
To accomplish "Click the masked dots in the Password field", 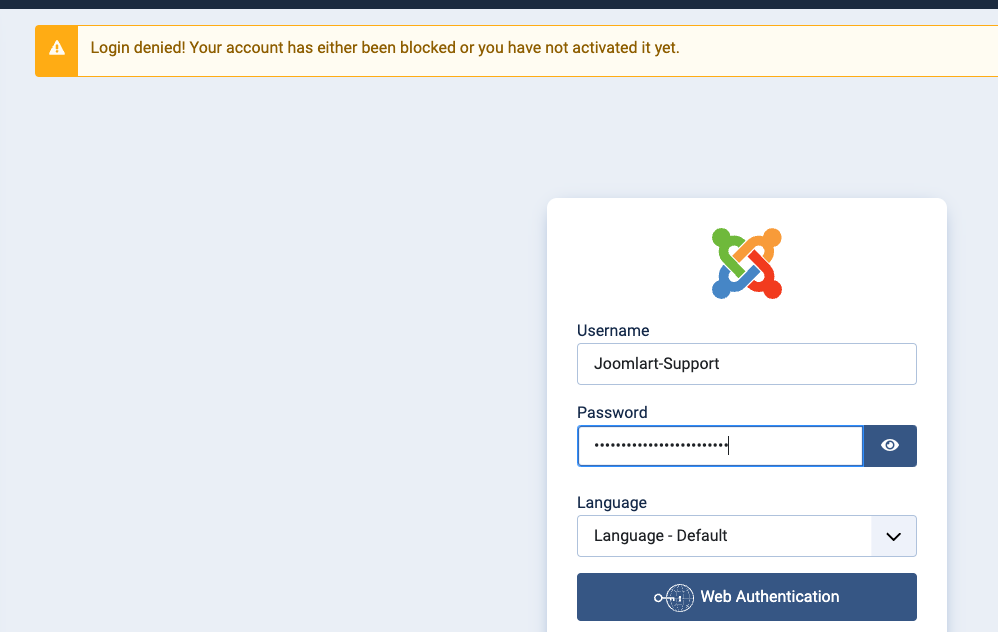I will pos(660,446).
